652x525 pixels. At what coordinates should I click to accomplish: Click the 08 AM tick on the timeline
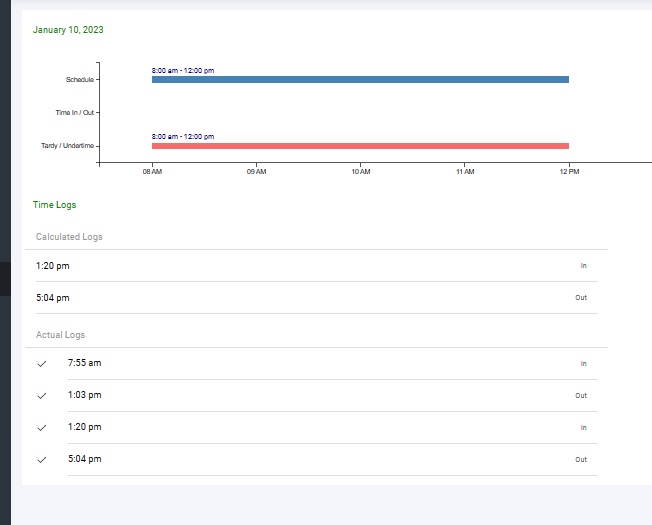click(152, 173)
